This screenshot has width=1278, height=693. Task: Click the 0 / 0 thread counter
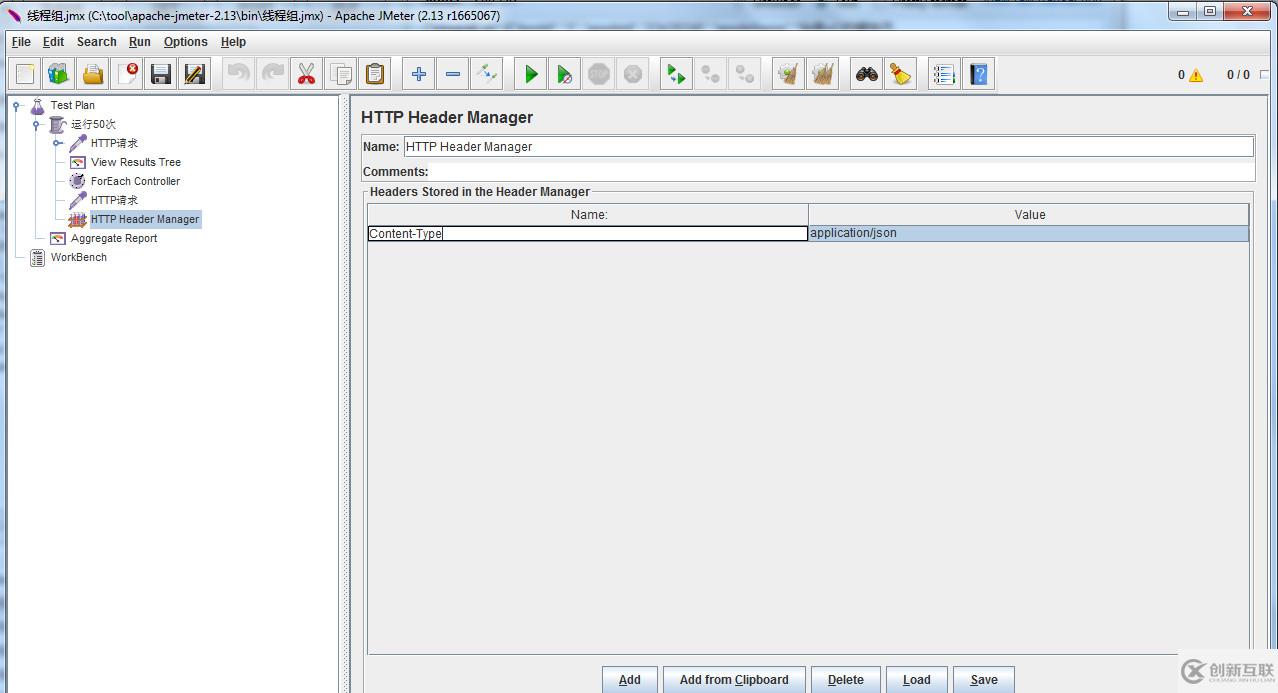point(1238,75)
